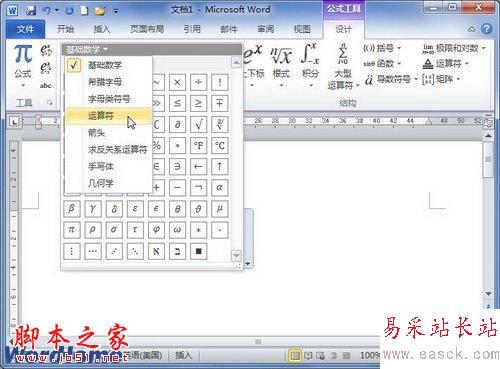The height and width of the screenshot is (369, 500).
Task: Switch to the 审阅 tab
Action: [266, 29]
